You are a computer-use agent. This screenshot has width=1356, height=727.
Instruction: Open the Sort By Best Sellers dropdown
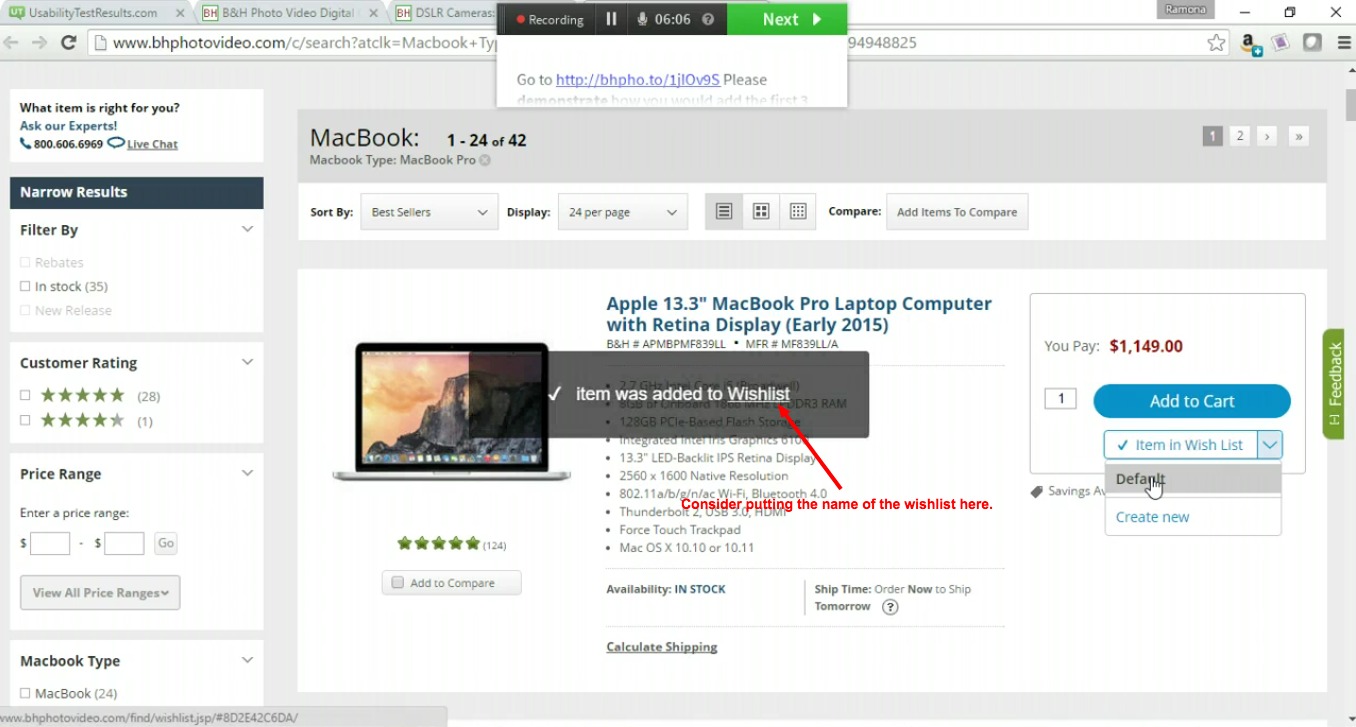coord(429,212)
